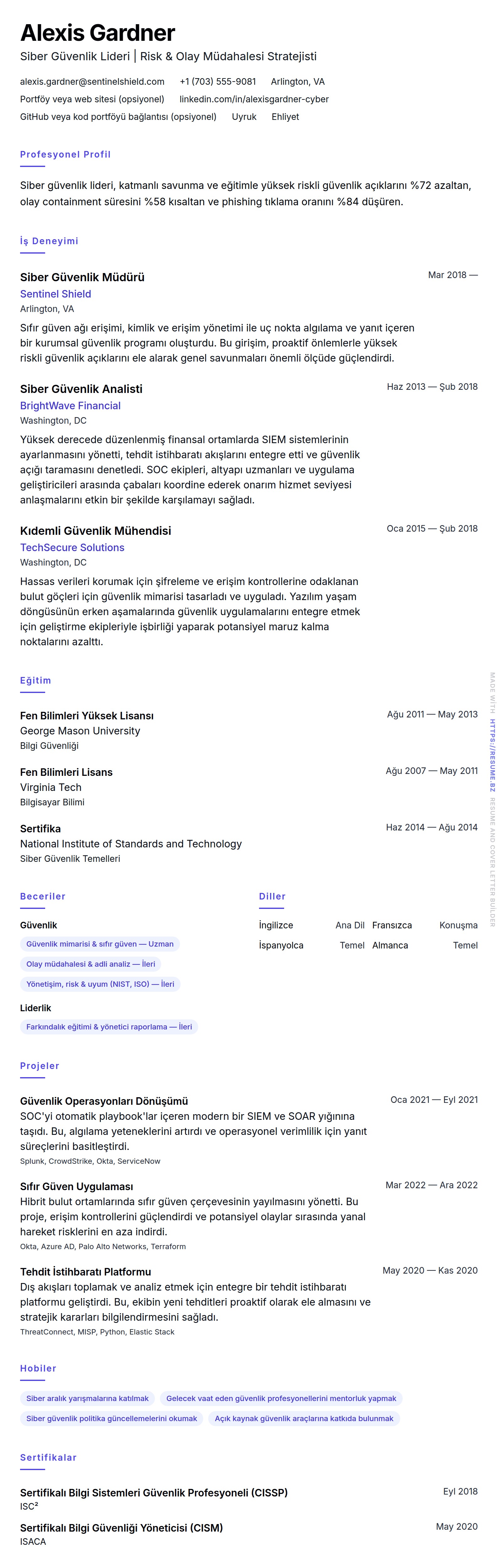Image resolution: width=498 pixels, height=1568 pixels.
Task: Click the BrightWave Financial employer link
Action: coord(70,406)
